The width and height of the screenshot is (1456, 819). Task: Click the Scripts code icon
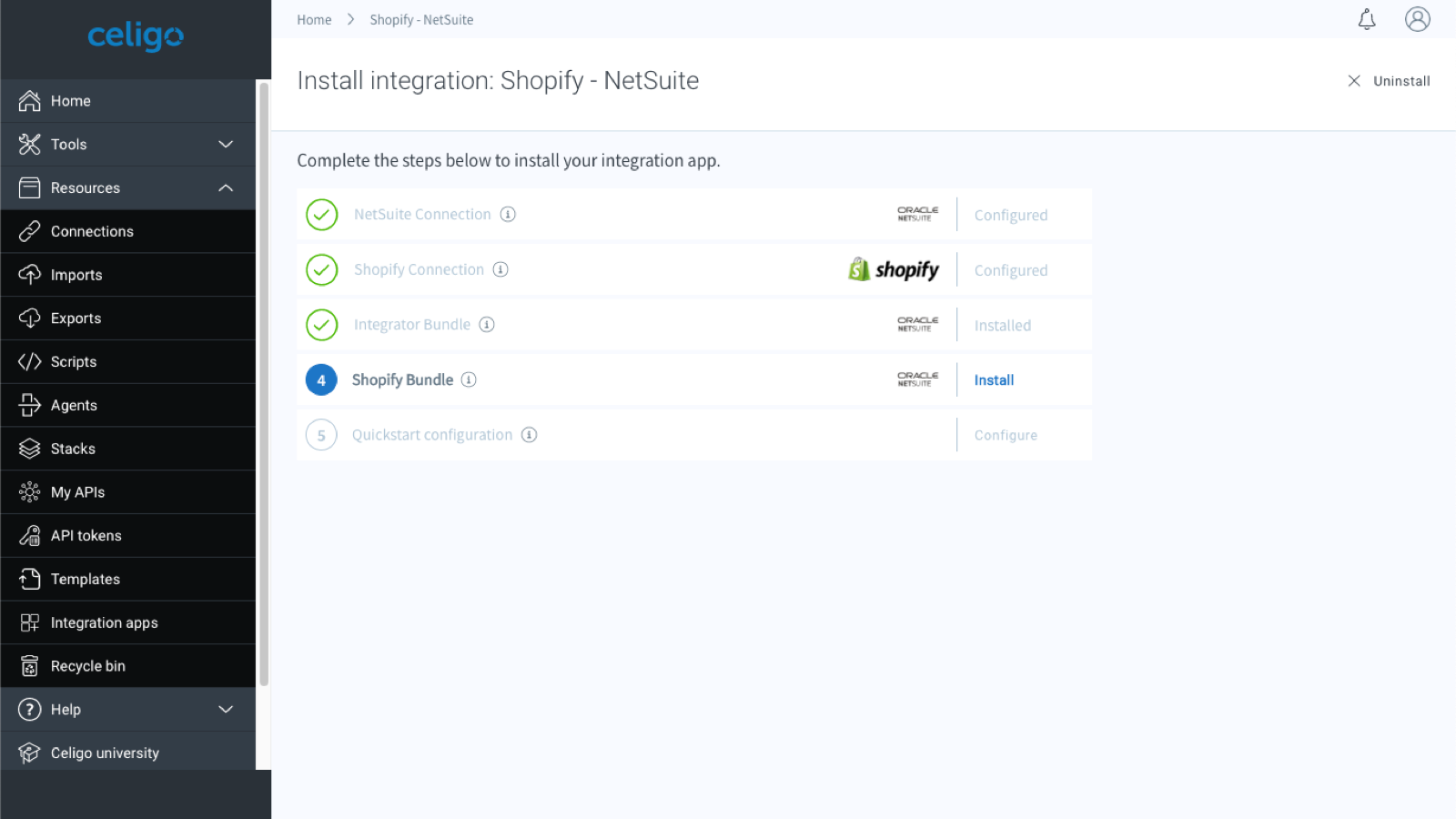tap(30, 362)
